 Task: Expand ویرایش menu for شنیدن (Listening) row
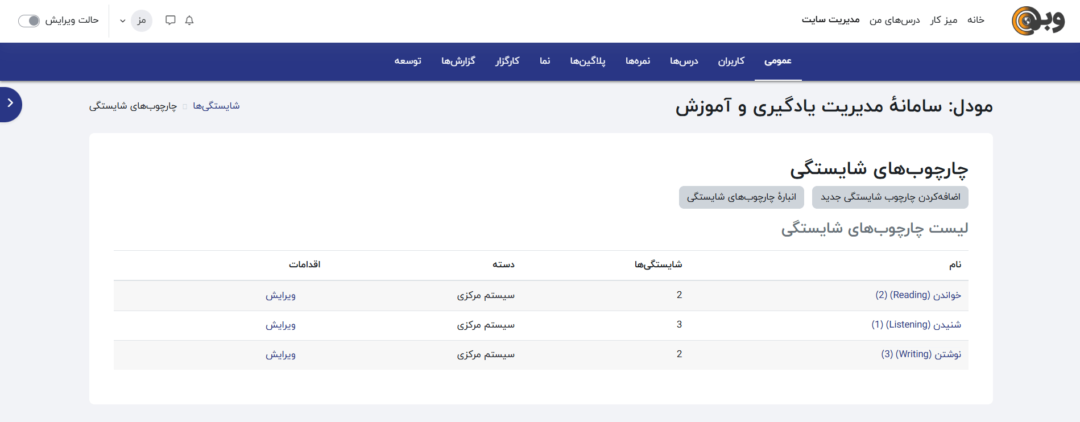[281, 325]
